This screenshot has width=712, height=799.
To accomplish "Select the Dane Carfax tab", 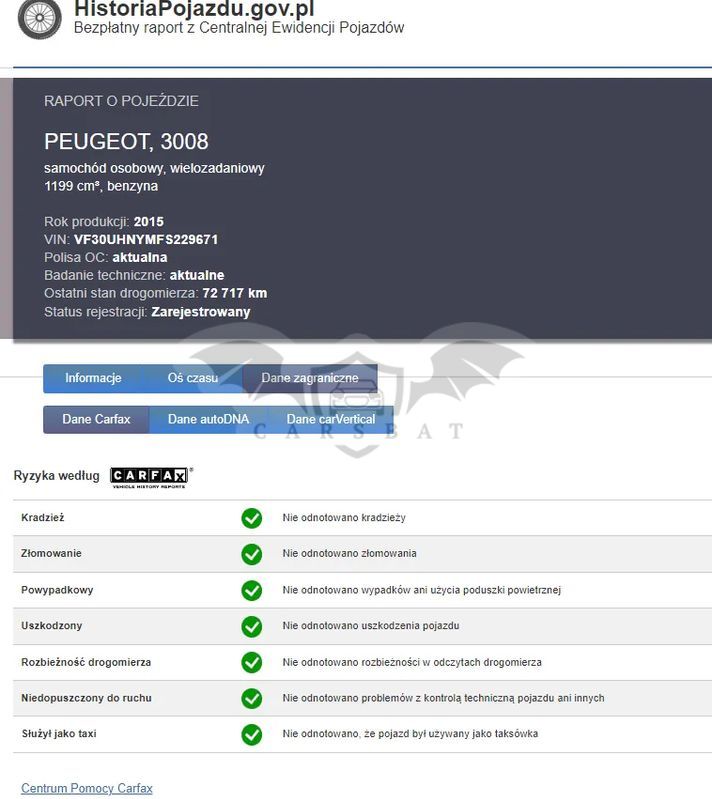I will tap(96, 419).
